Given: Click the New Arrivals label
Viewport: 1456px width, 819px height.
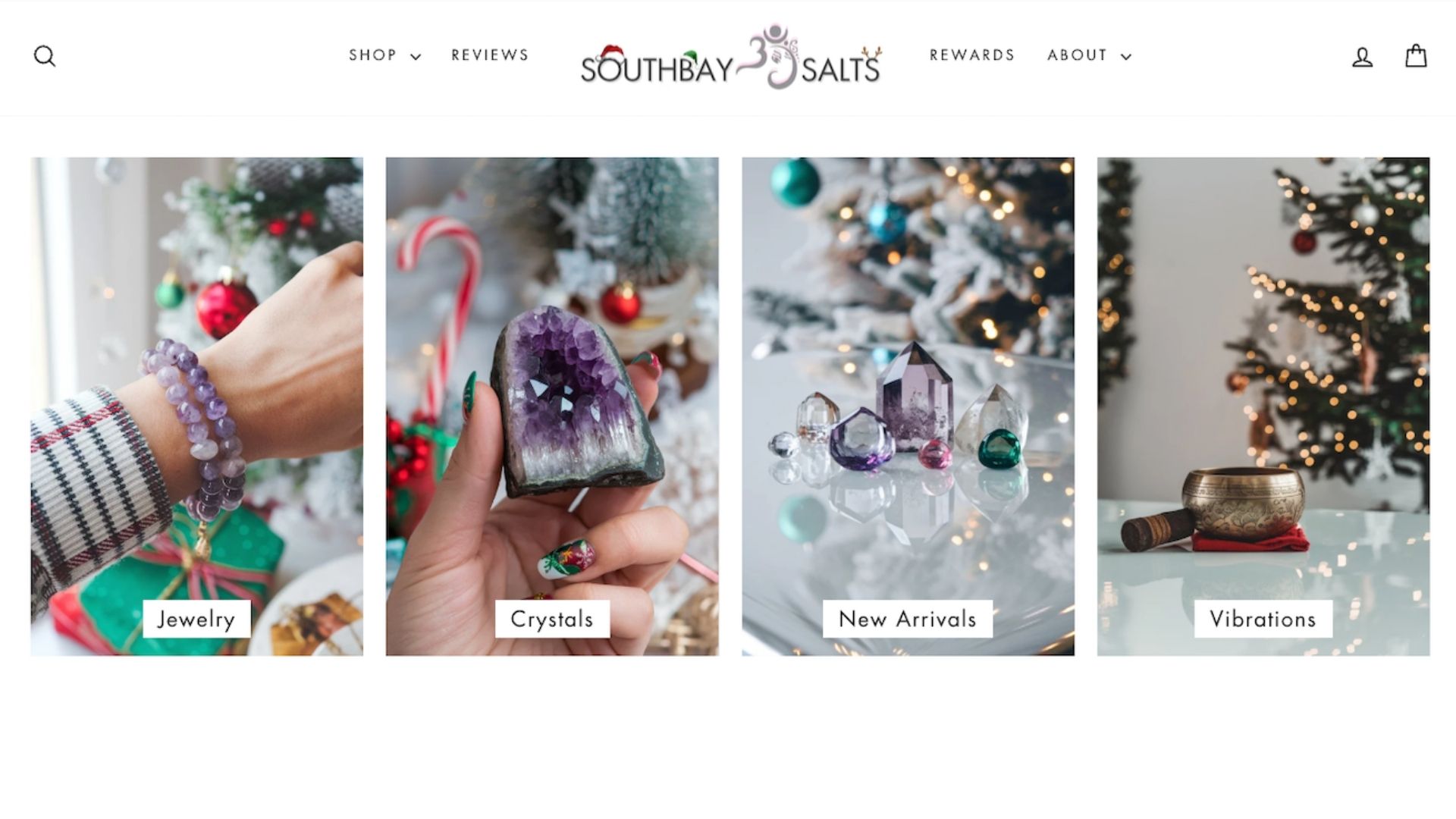Looking at the screenshot, I should coord(908,619).
